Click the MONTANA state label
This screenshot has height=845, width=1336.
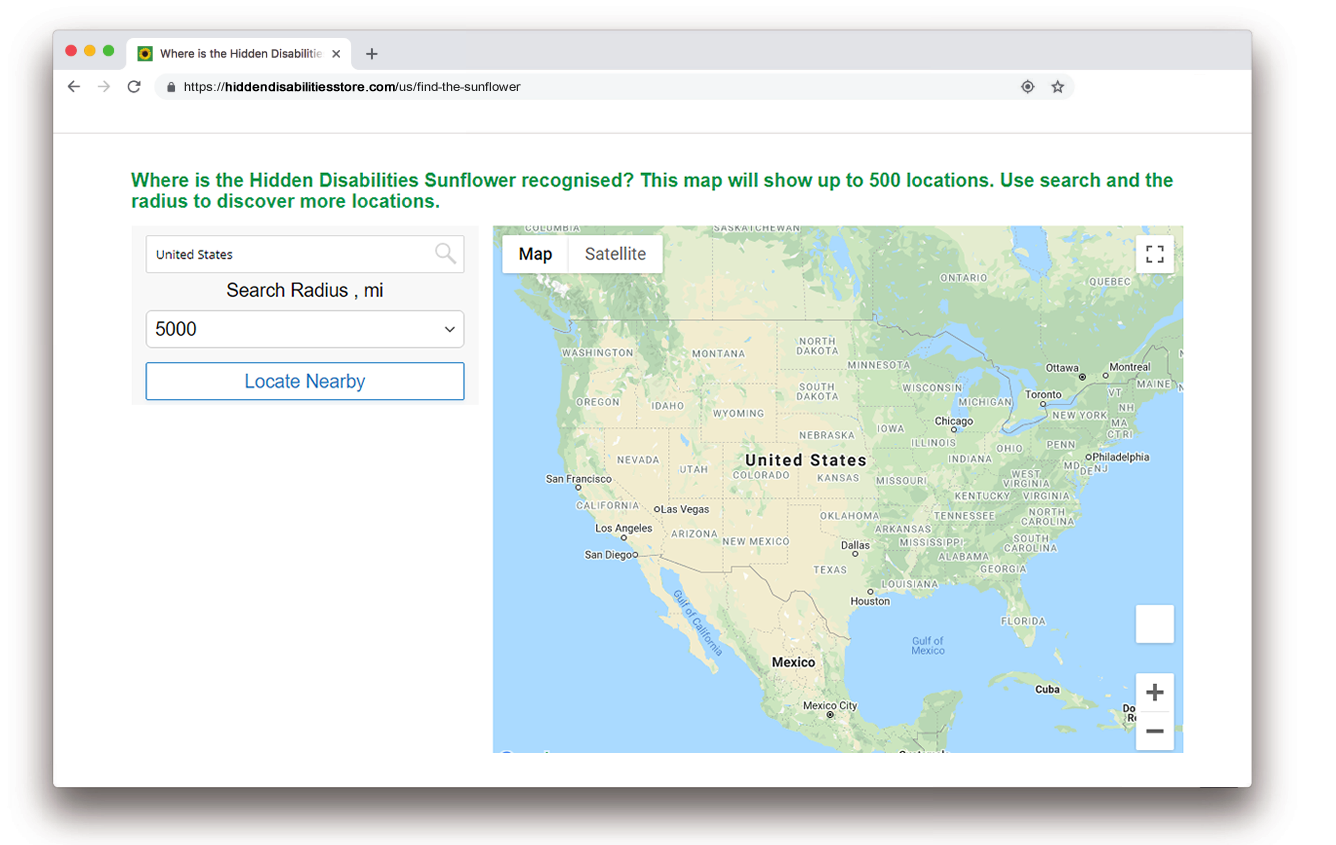pos(718,354)
